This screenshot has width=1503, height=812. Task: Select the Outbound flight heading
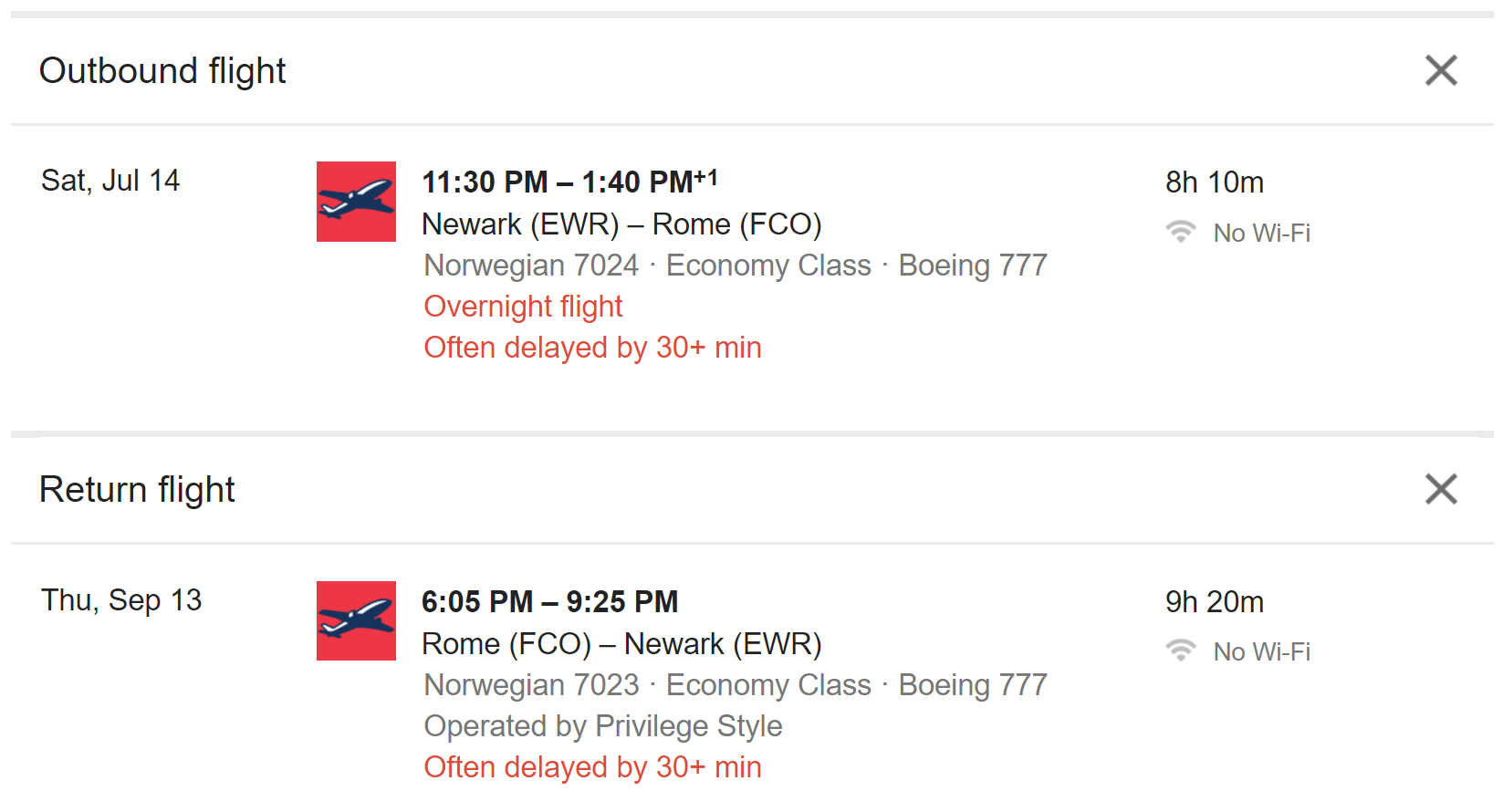162,71
